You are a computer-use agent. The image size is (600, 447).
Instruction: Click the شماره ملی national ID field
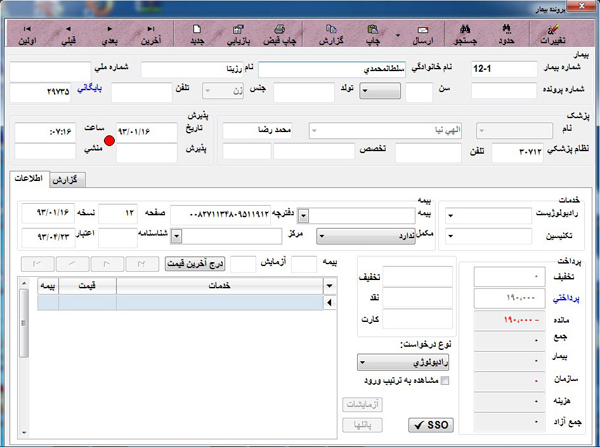50,71
